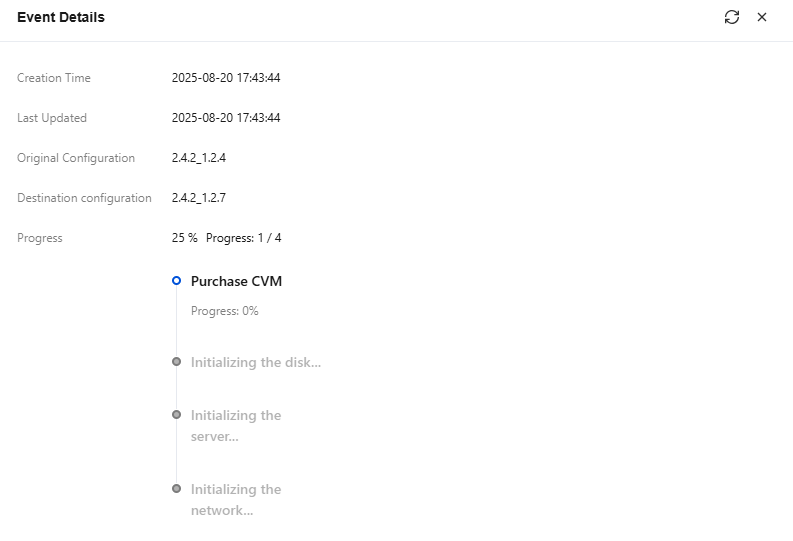The height and width of the screenshot is (541, 793).
Task: Click the Initializing the server... step label
Action: pyautogui.click(x=236, y=426)
